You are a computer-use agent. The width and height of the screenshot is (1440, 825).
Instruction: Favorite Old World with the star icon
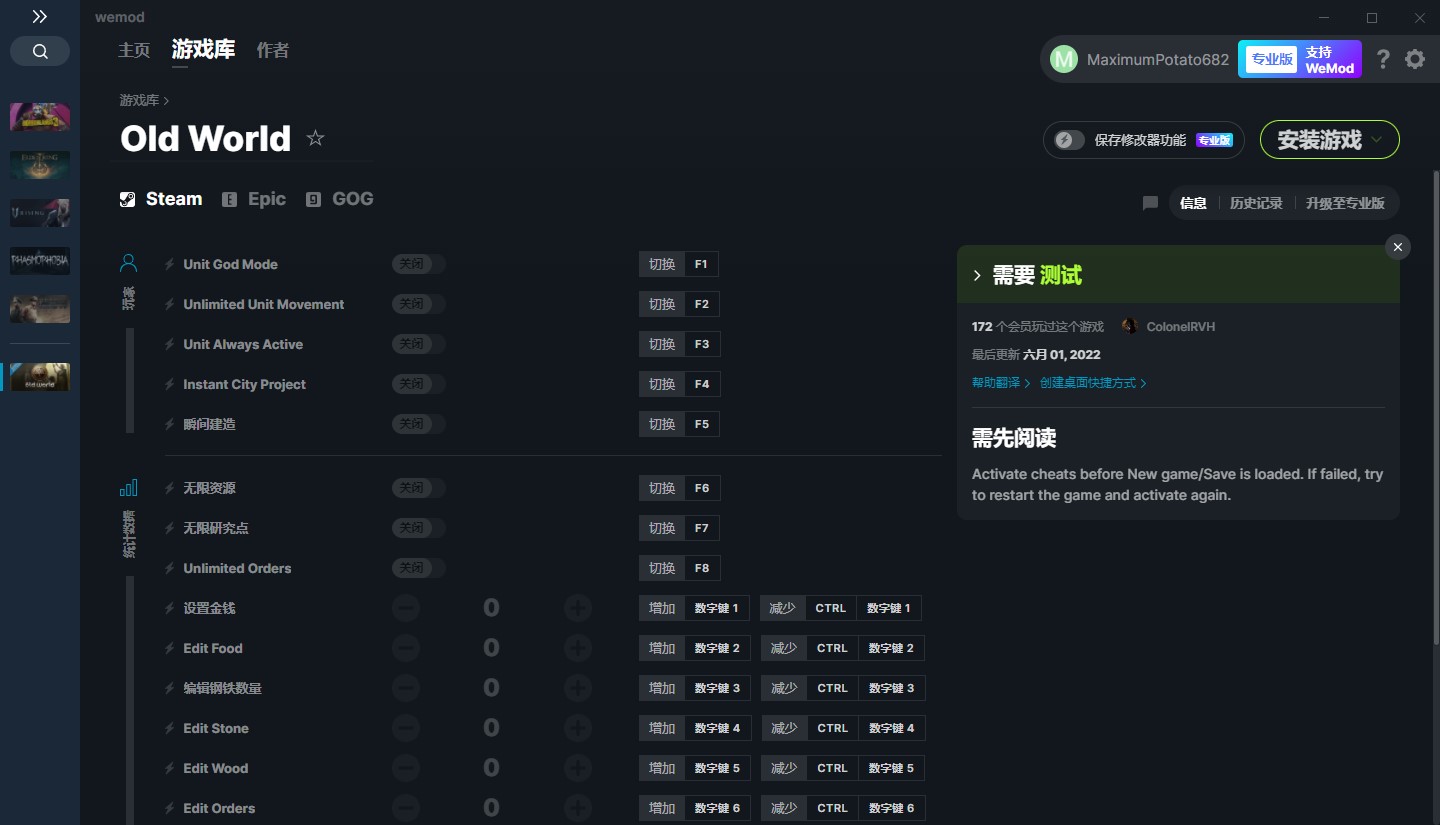point(315,138)
